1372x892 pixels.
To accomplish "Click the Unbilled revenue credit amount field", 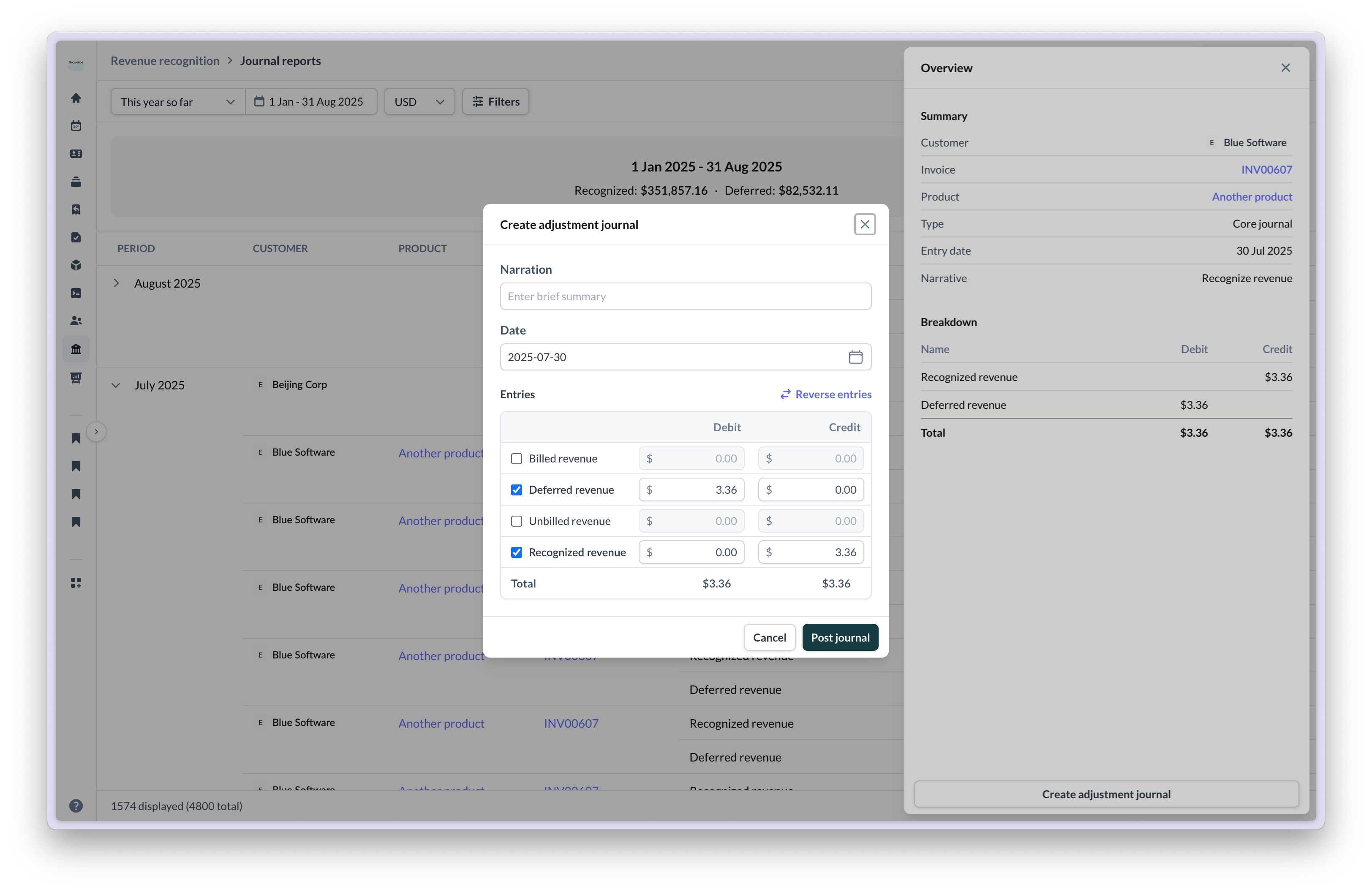I will pos(811,521).
